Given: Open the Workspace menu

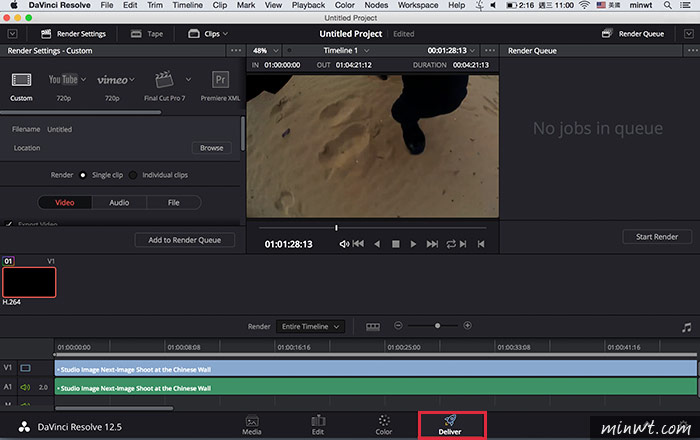Looking at the screenshot, I should 418,5.
